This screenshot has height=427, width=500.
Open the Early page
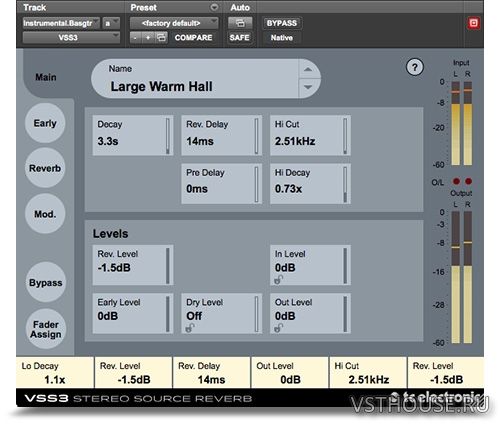(x=45, y=123)
